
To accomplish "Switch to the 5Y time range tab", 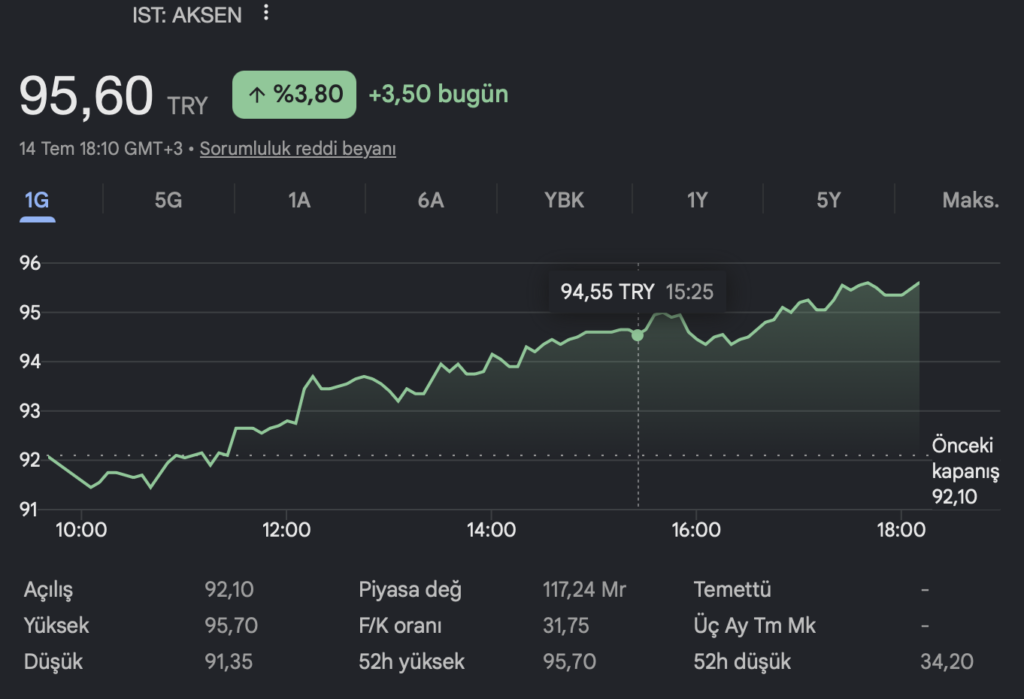I will 828,200.
